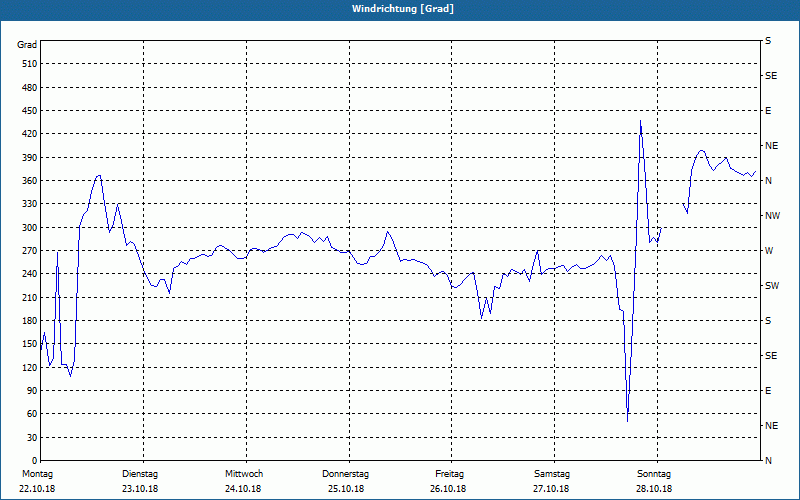The image size is (800, 500).
Task: Click the chart title "Windrichtung [Grad]"
Action: pos(403,9)
